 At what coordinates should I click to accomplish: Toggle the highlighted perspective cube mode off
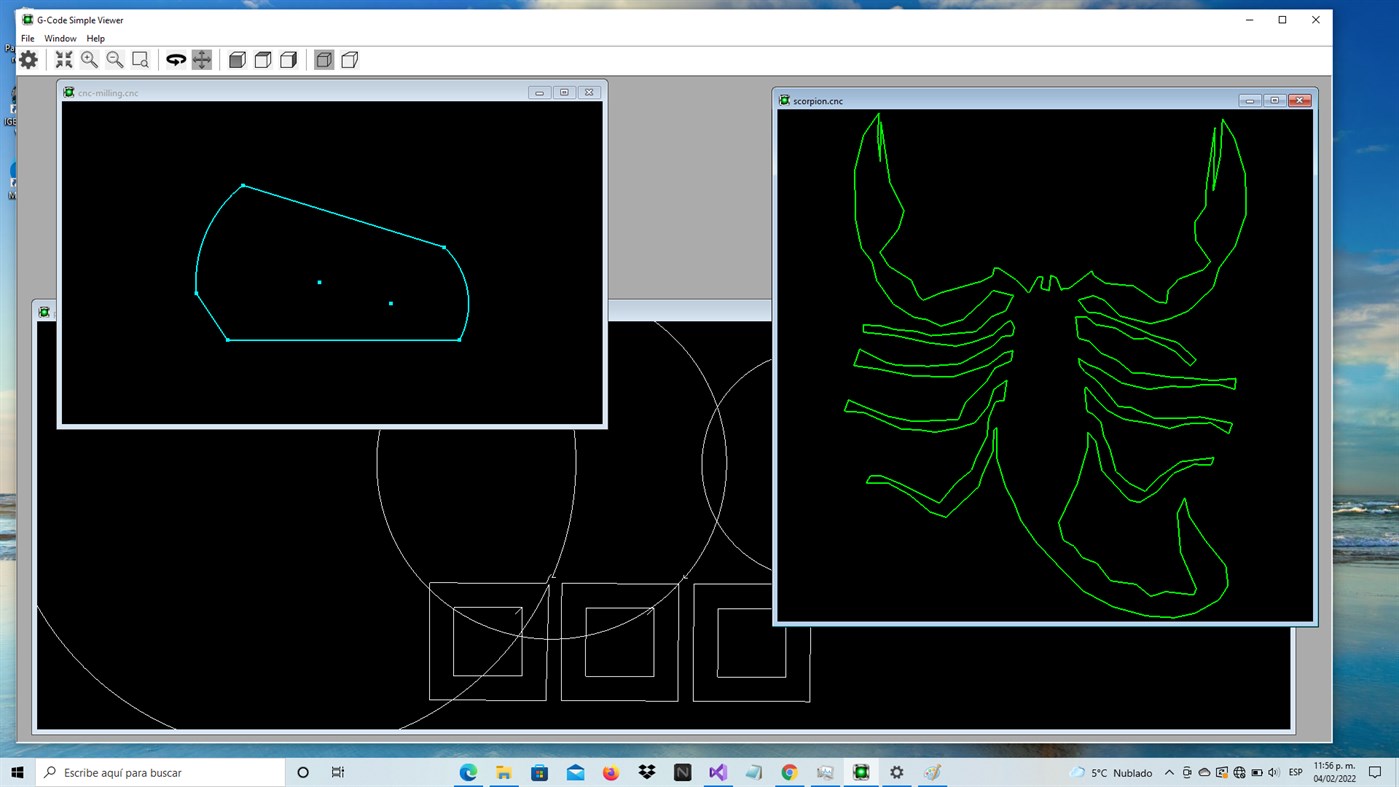pos(323,59)
